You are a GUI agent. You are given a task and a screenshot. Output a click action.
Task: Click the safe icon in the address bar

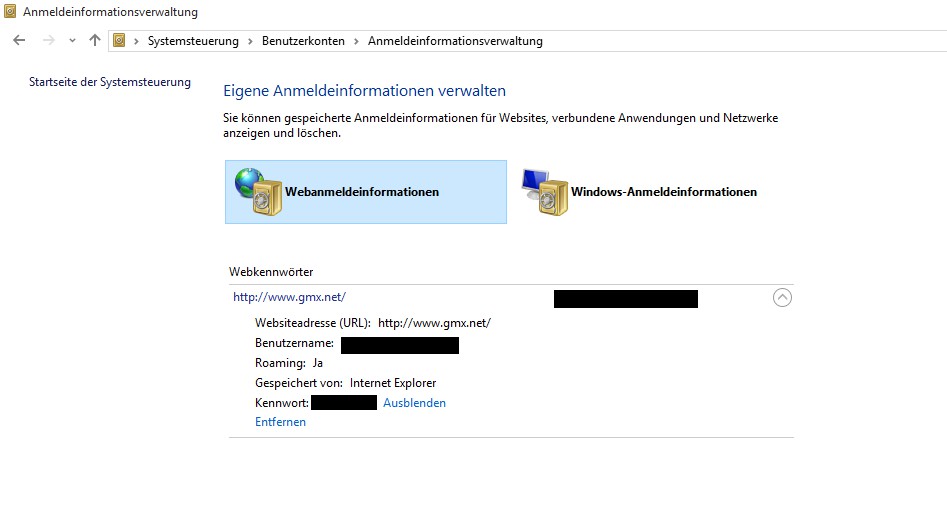click(120, 41)
